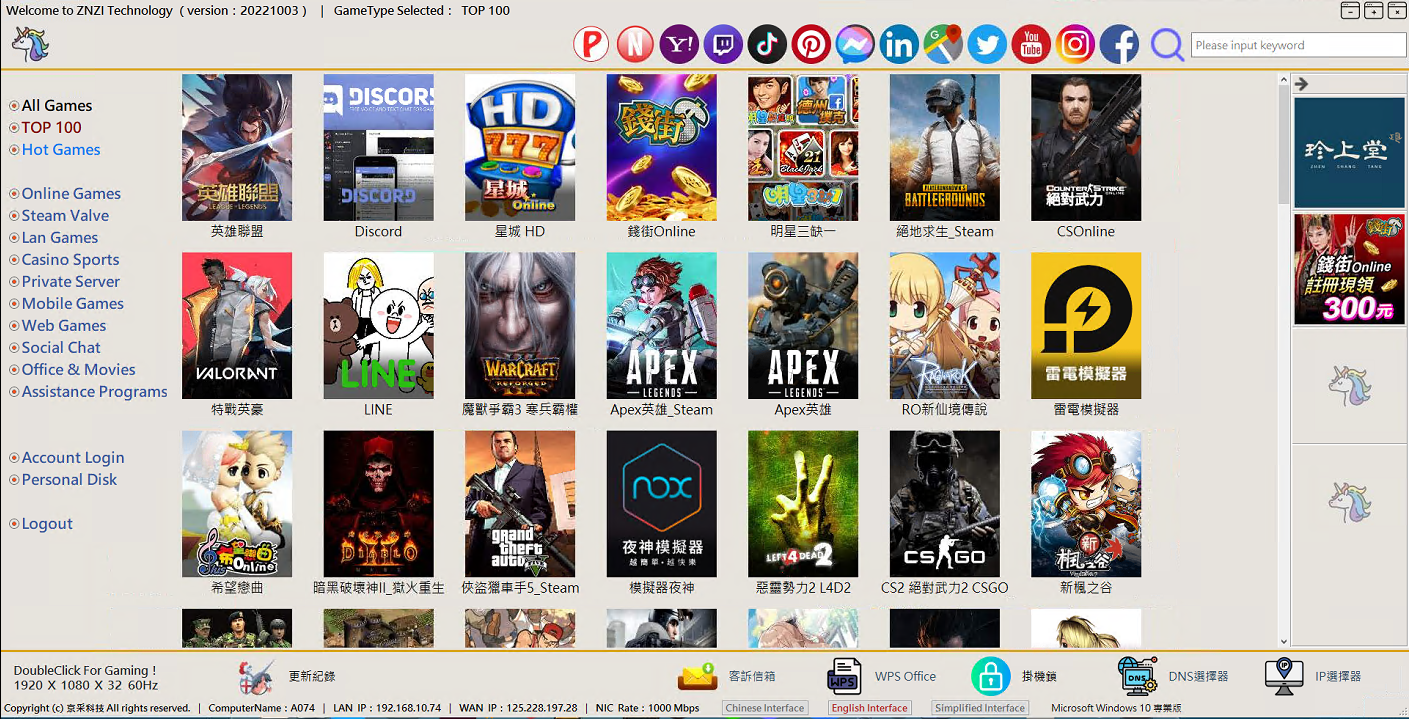Open the Facebook shortcut icon
This screenshot has height=719, width=1409.
pyautogui.click(x=1119, y=45)
